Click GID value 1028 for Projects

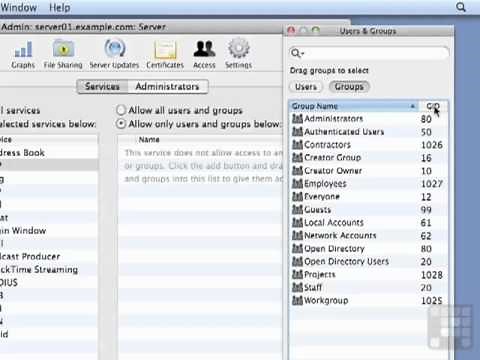432,275
